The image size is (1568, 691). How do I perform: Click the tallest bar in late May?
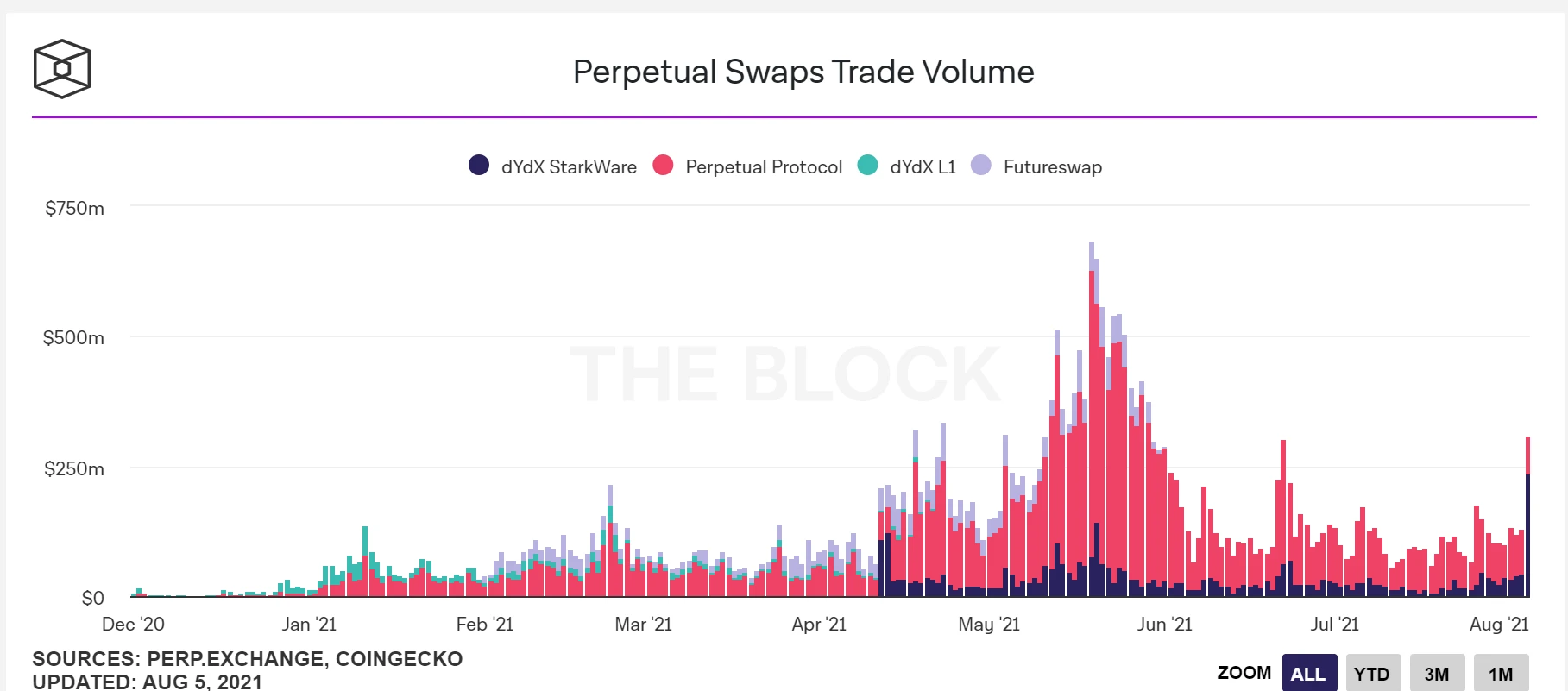(x=1092, y=419)
